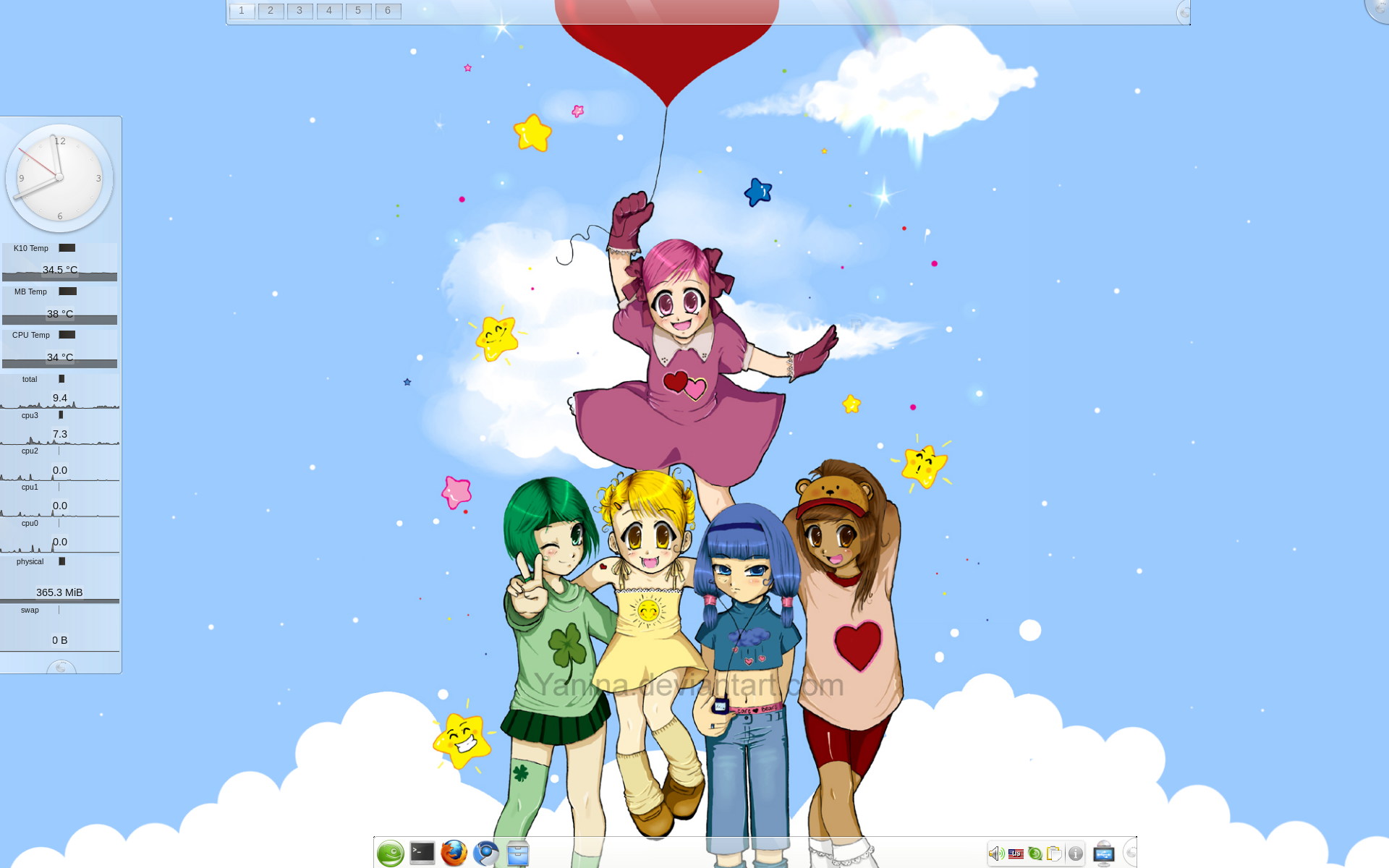Screen dimensions: 1389x868
Task: Click the analog clock widget
Action: point(59,177)
